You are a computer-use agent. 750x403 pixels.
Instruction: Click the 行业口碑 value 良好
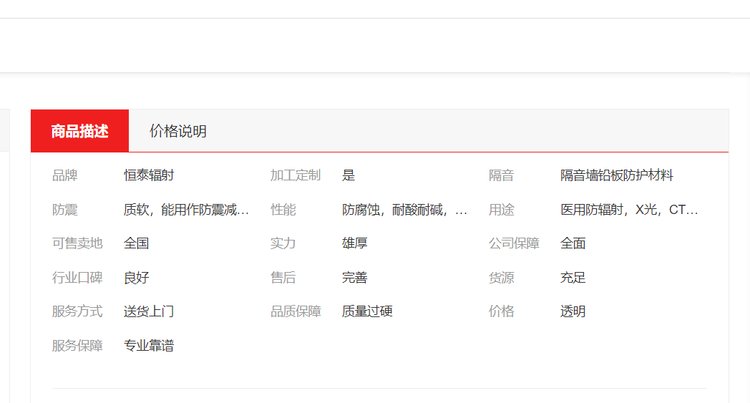136,277
